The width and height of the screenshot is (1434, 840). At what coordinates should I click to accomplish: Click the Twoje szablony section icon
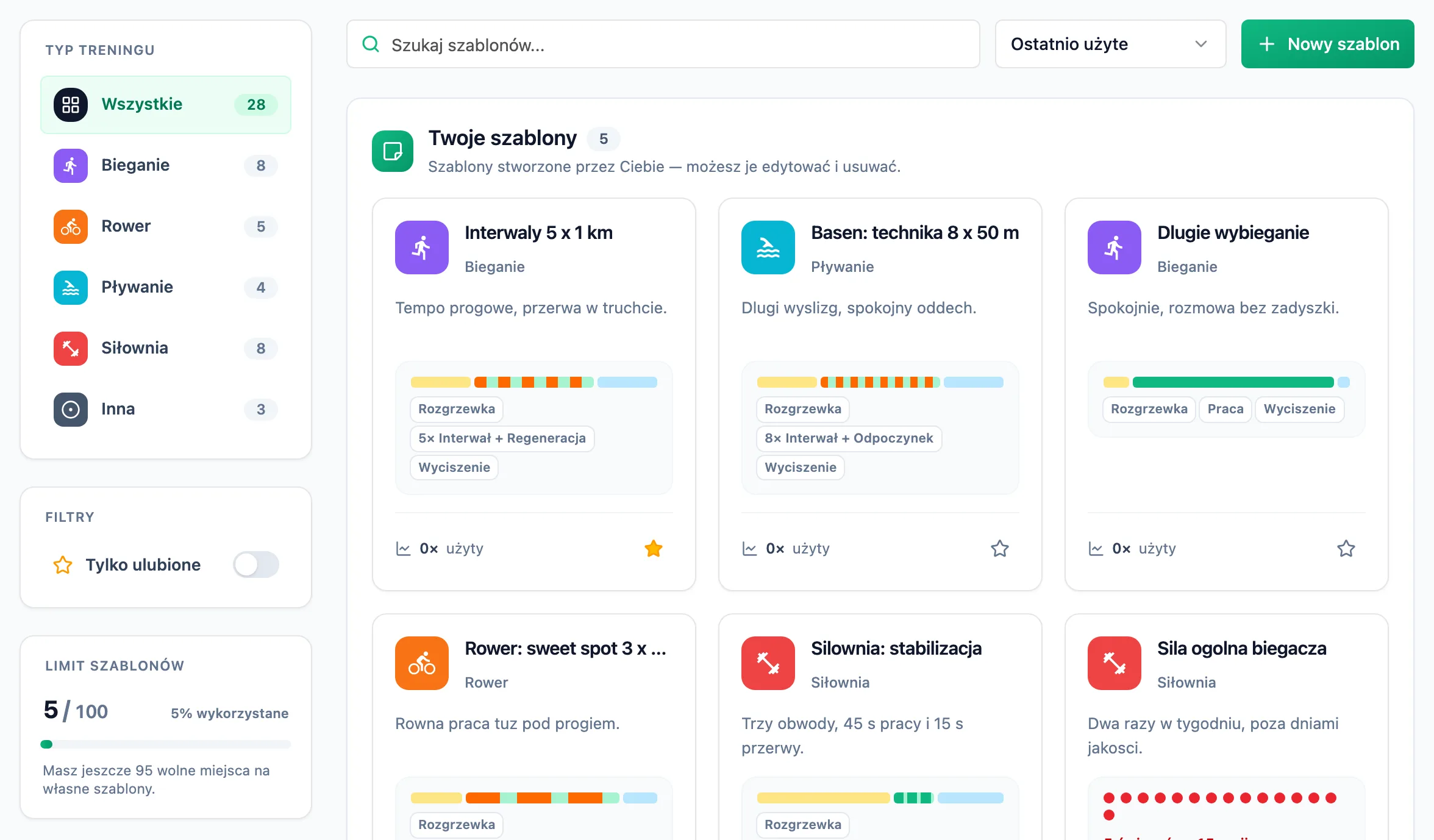coord(393,151)
